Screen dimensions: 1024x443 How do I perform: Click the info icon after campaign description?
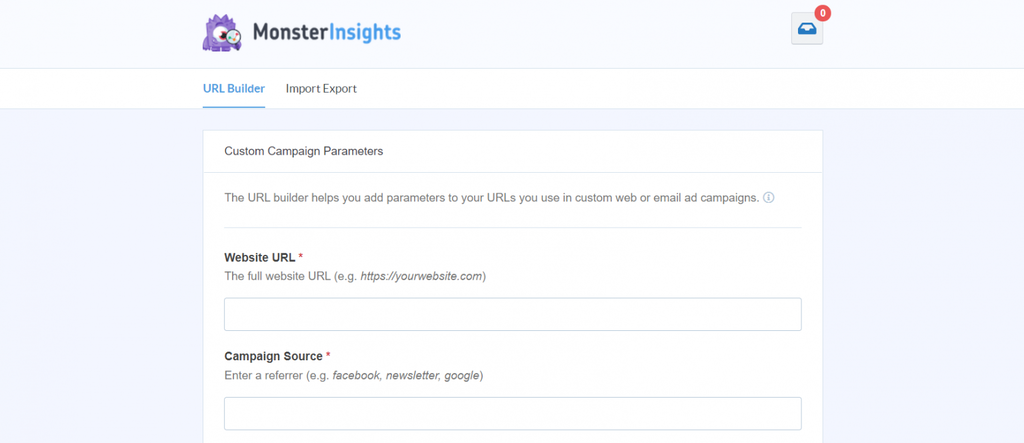tap(769, 197)
